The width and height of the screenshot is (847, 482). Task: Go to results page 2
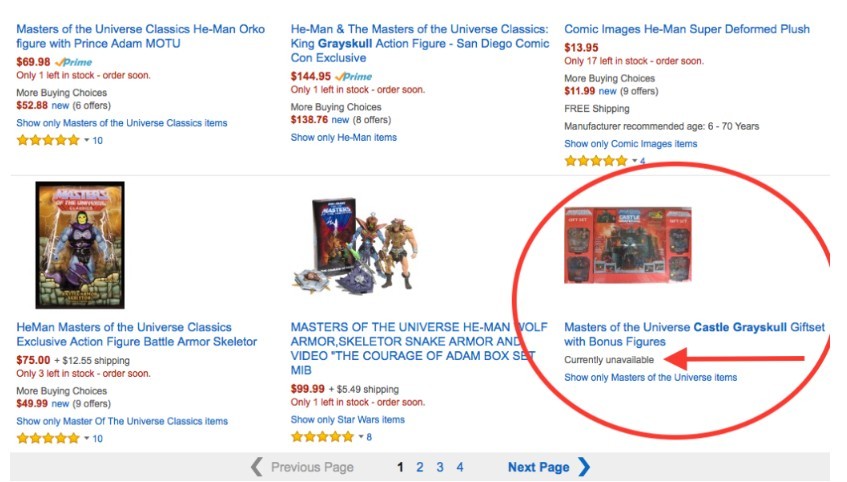(420, 467)
